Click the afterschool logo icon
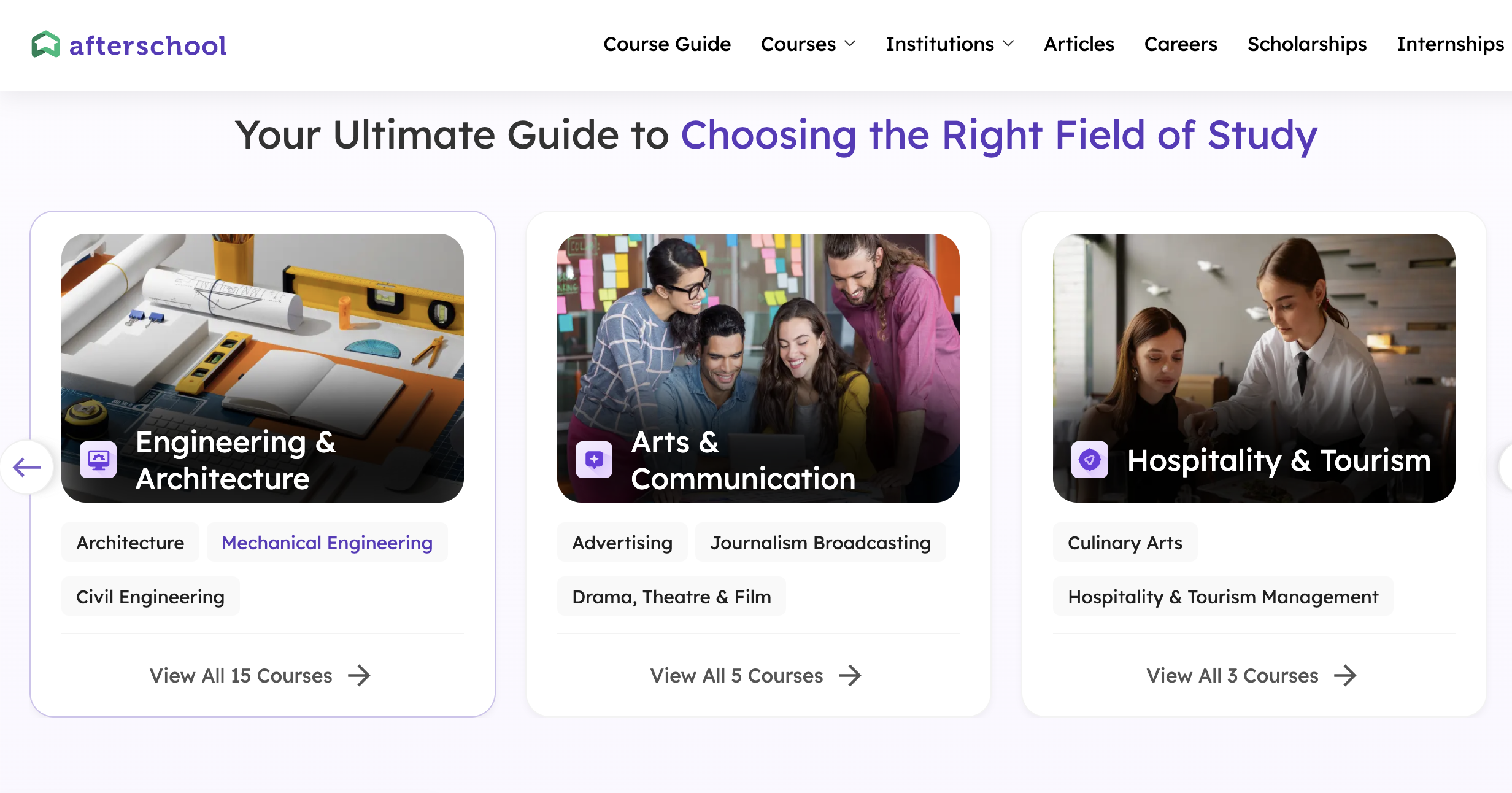 (x=45, y=45)
